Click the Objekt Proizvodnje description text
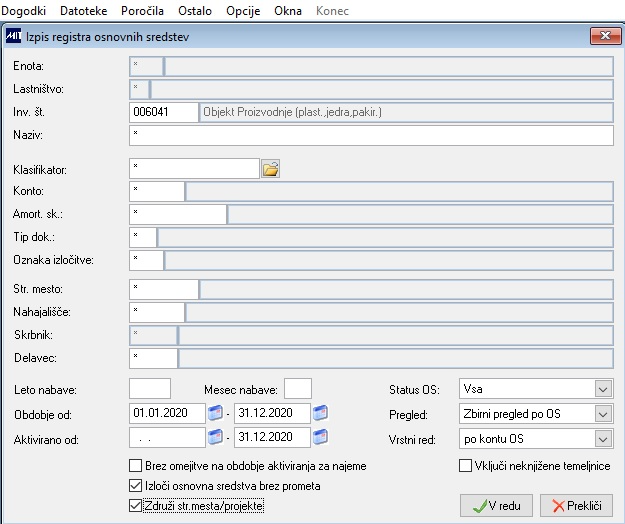This screenshot has height=524, width=625. (293, 112)
